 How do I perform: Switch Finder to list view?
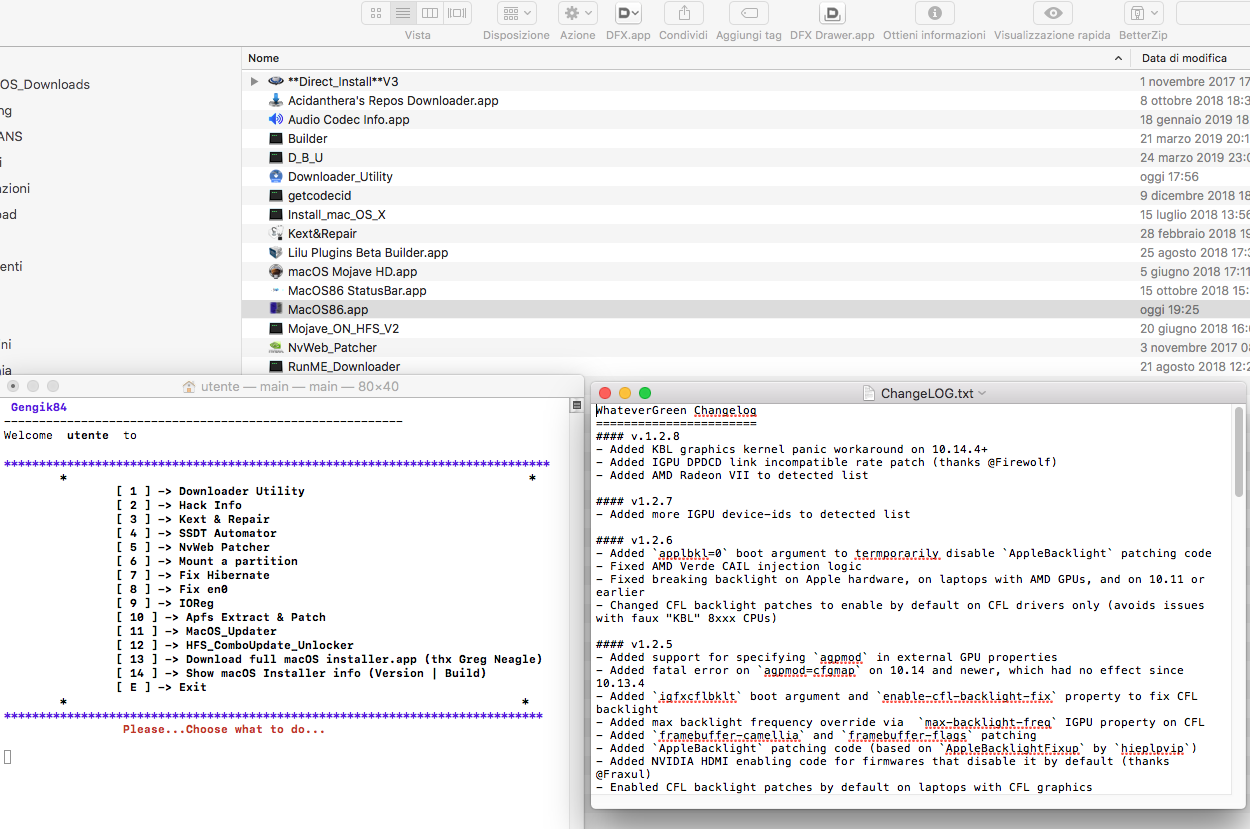point(403,13)
